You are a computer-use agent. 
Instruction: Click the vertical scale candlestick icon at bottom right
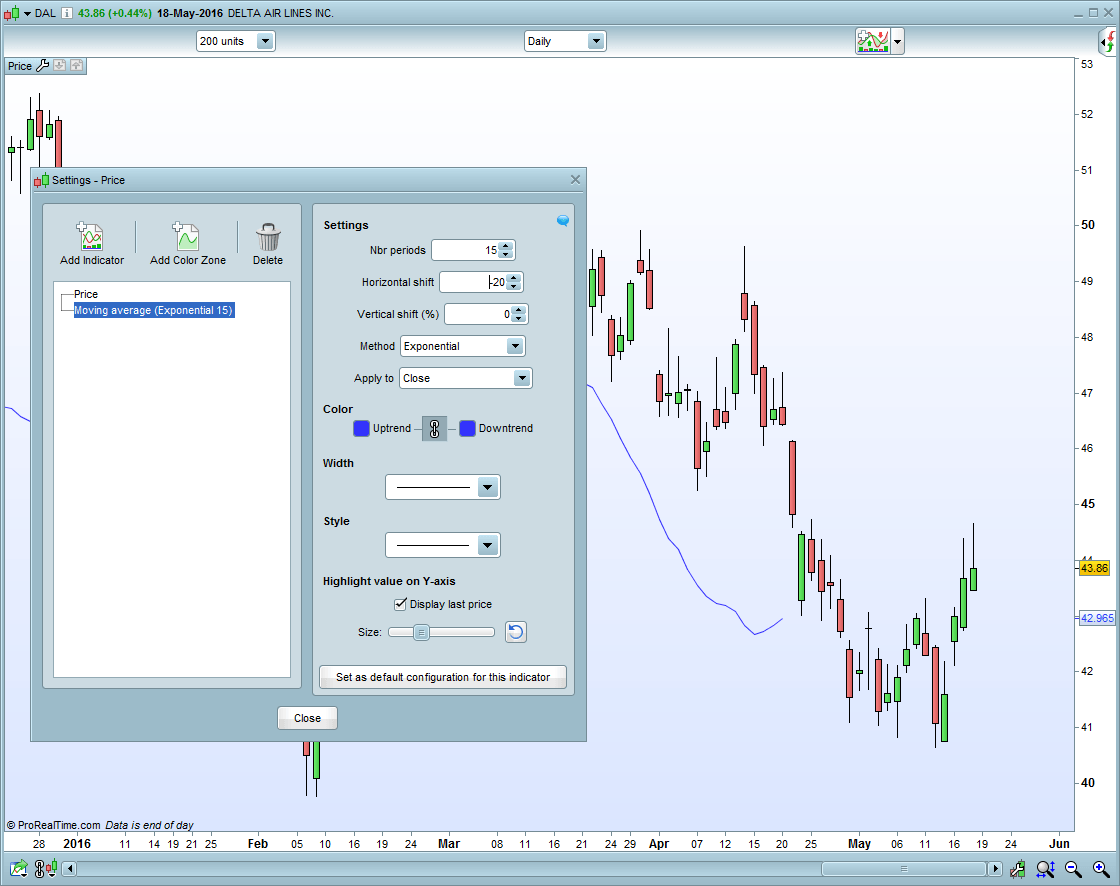1018,869
